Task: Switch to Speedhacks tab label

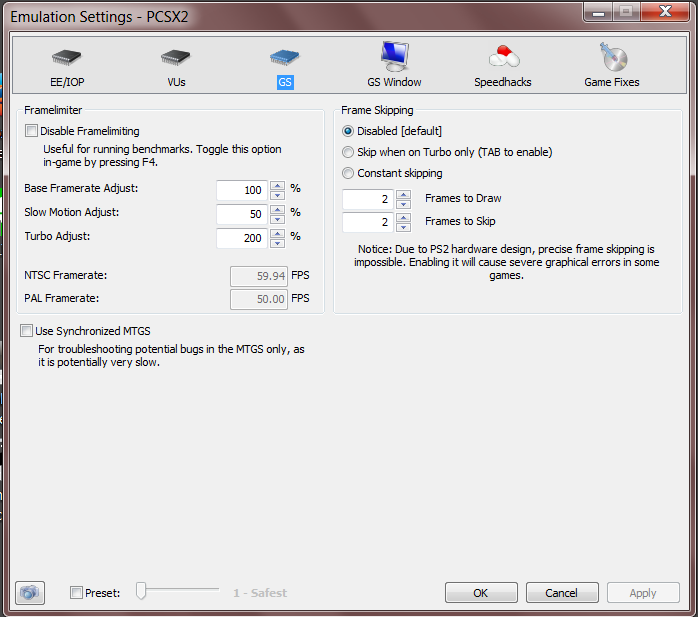Action: tap(503, 82)
